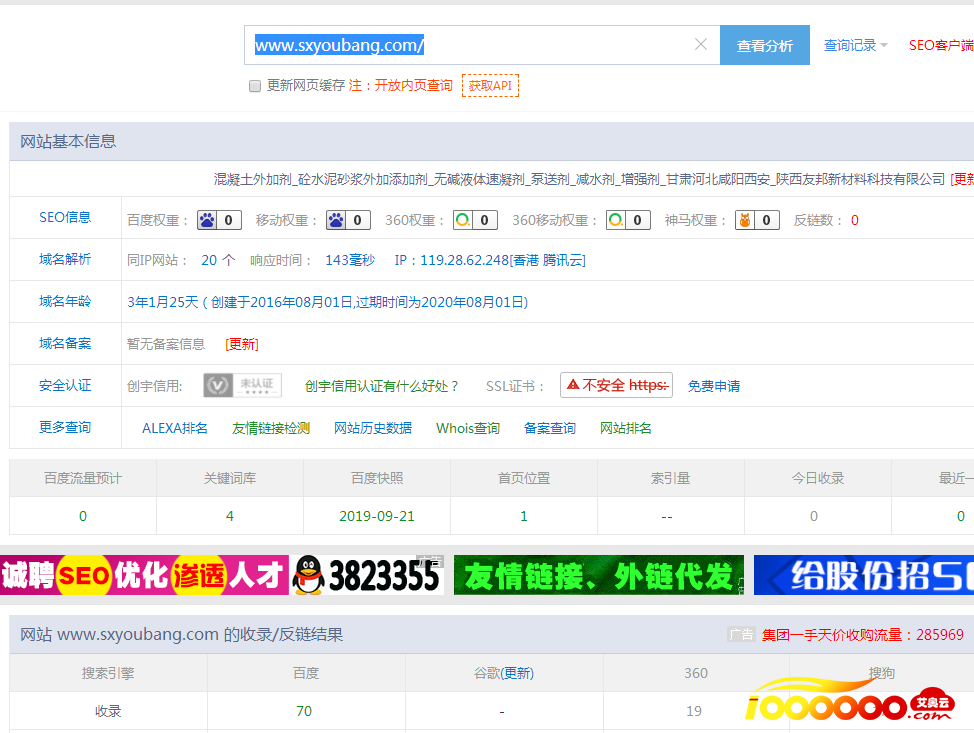Screen dimensions: 974x733
Task: Open the ALEXA排名 query
Action: pyautogui.click(x=175, y=428)
